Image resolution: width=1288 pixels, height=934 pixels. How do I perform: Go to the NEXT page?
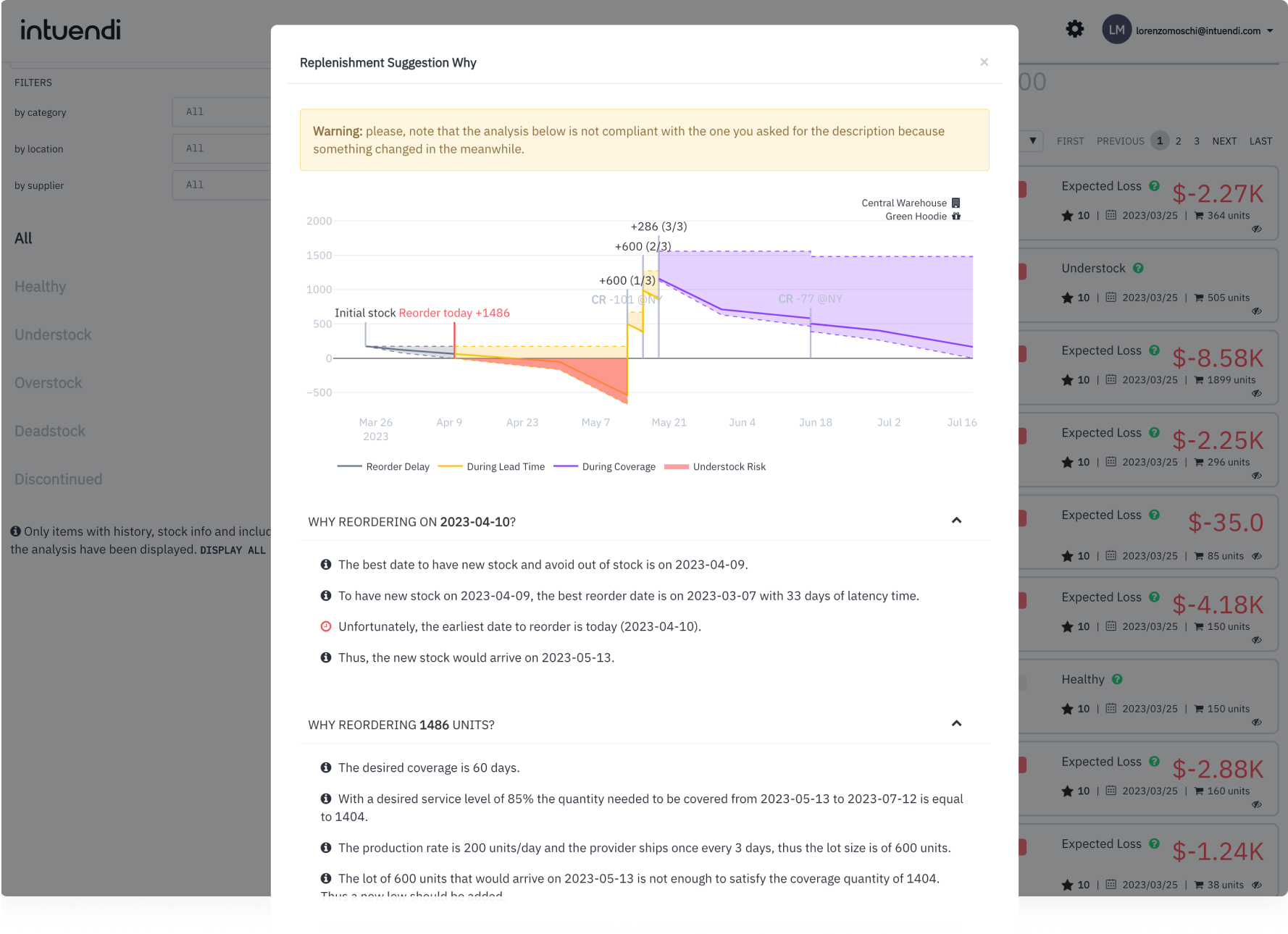1224,141
